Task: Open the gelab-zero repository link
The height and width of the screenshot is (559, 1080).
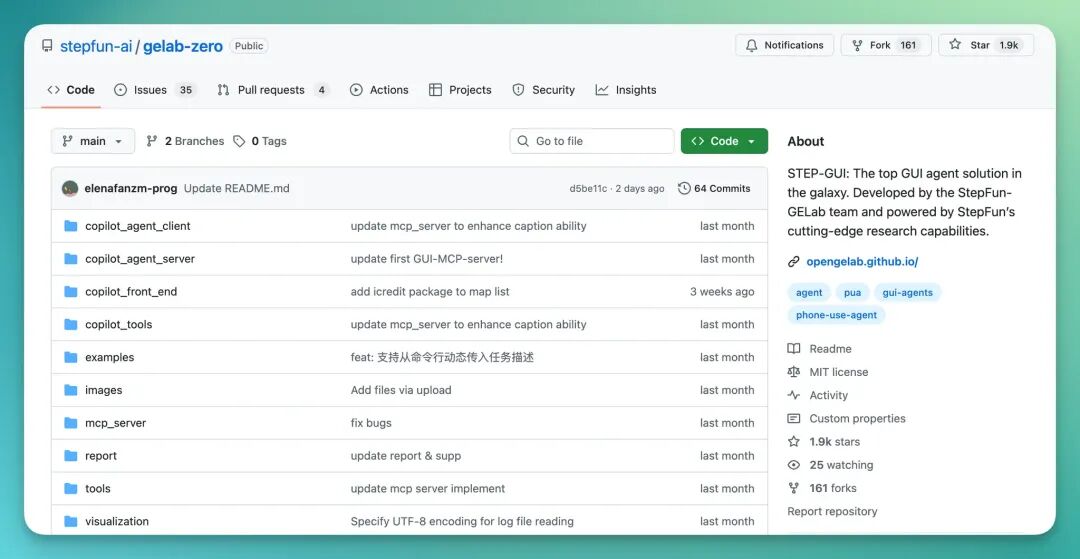Action: (183, 46)
